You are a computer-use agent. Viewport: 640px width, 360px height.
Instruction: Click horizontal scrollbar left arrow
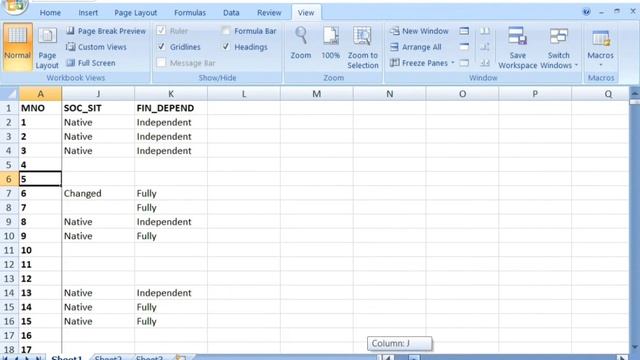388,358
